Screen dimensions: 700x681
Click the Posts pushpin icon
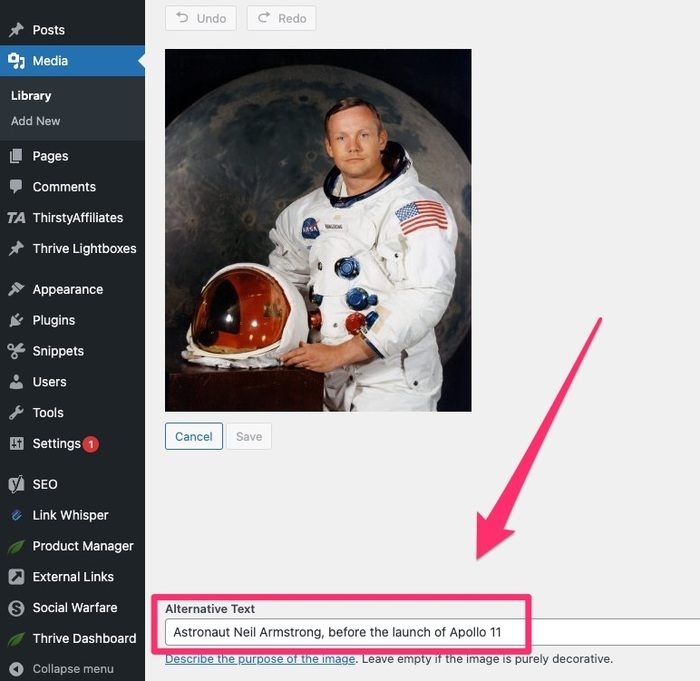[17, 30]
